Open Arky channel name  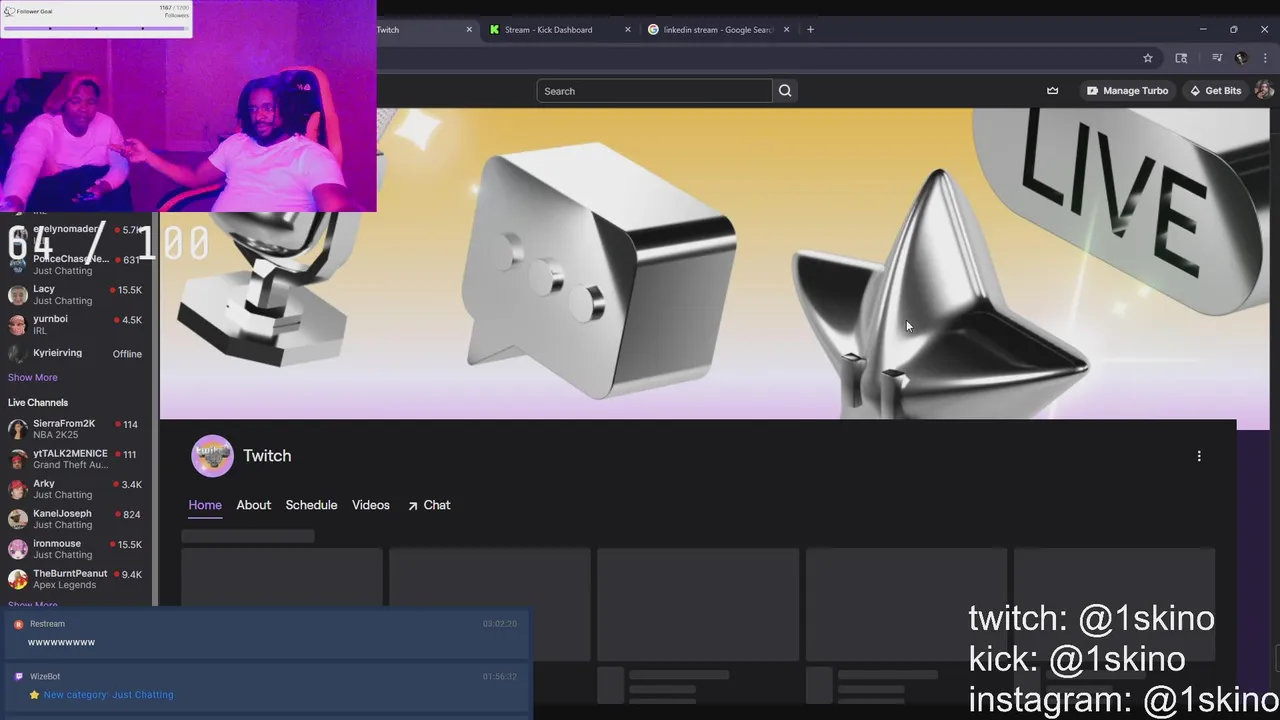pos(44,484)
